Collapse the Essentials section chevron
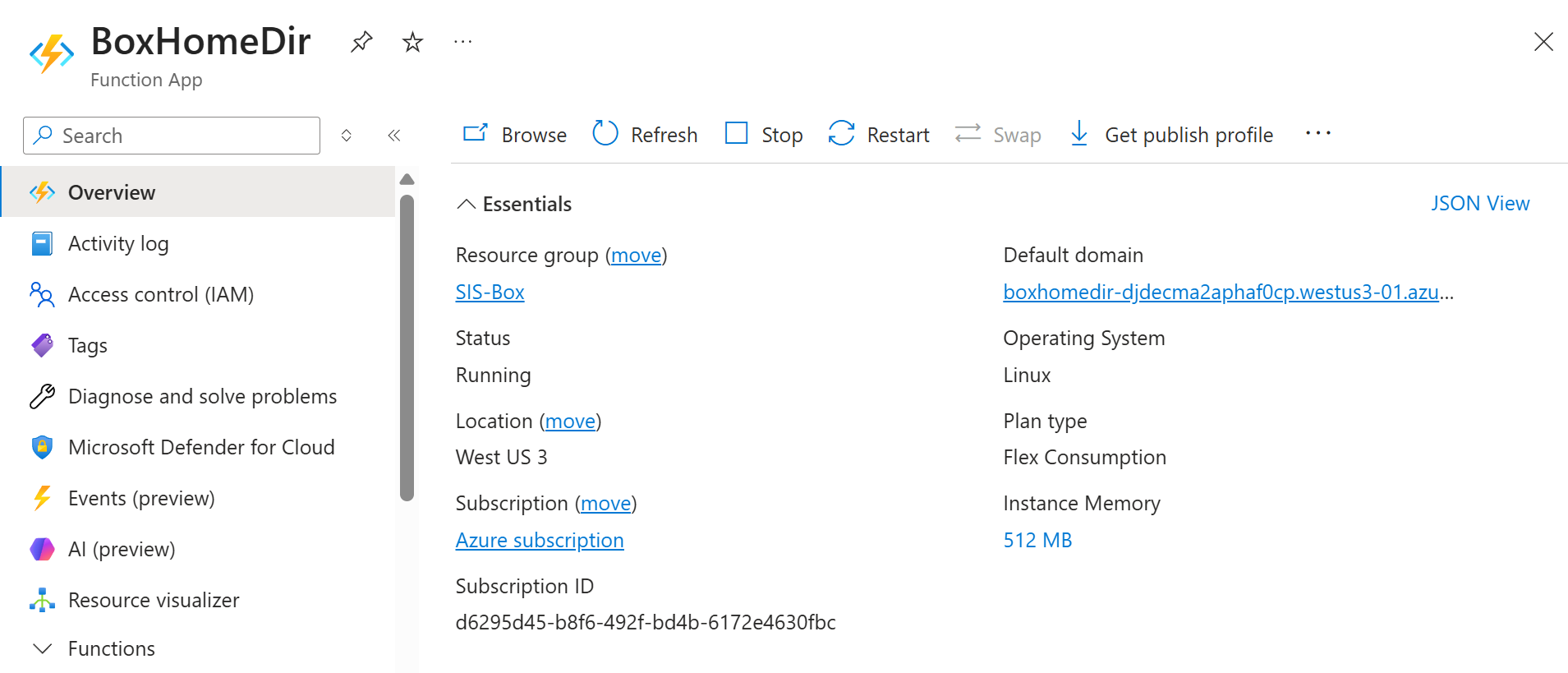 467,204
